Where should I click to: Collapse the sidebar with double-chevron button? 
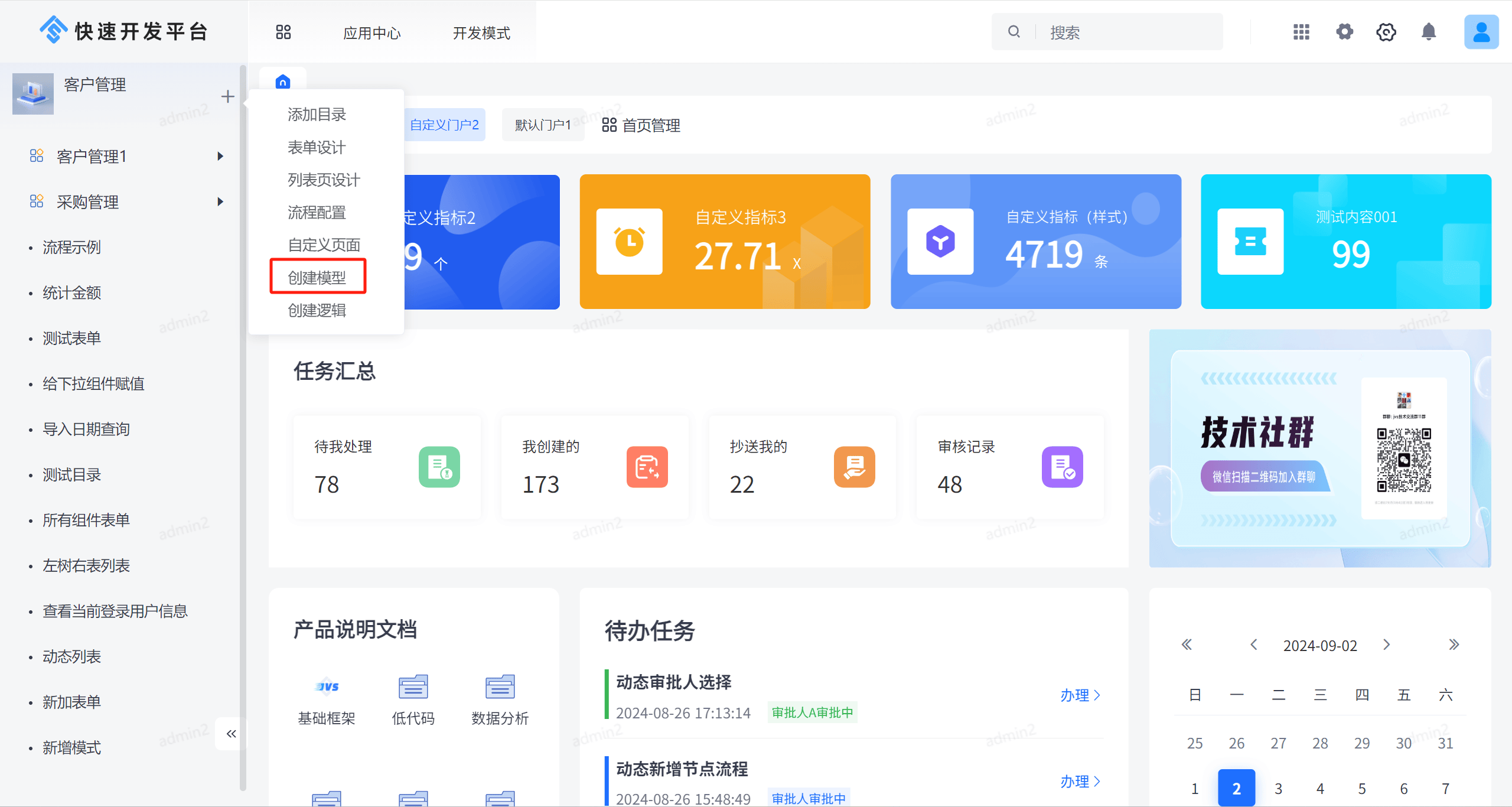tap(231, 734)
